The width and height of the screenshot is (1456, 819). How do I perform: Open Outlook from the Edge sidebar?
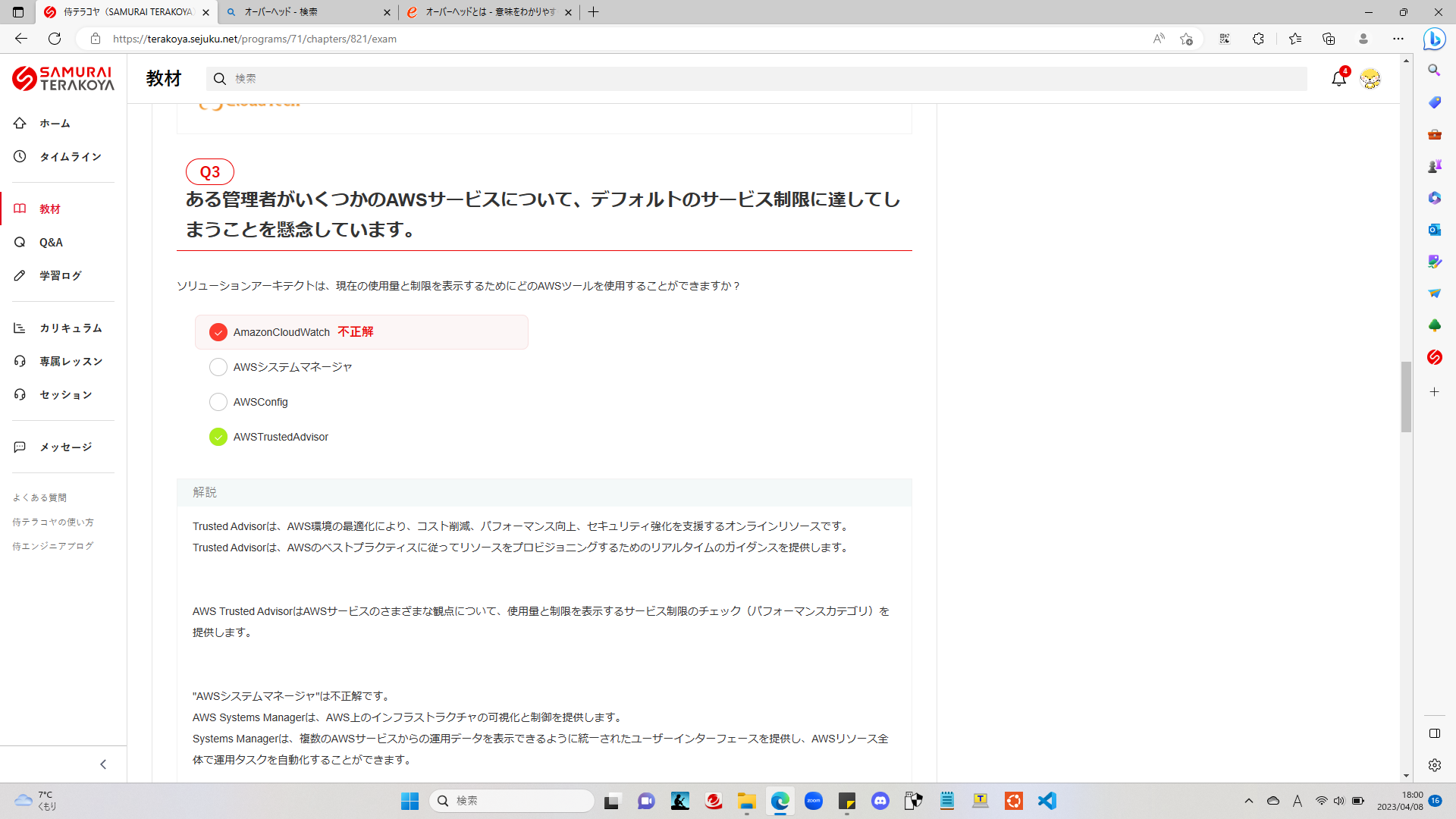(1434, 230)
